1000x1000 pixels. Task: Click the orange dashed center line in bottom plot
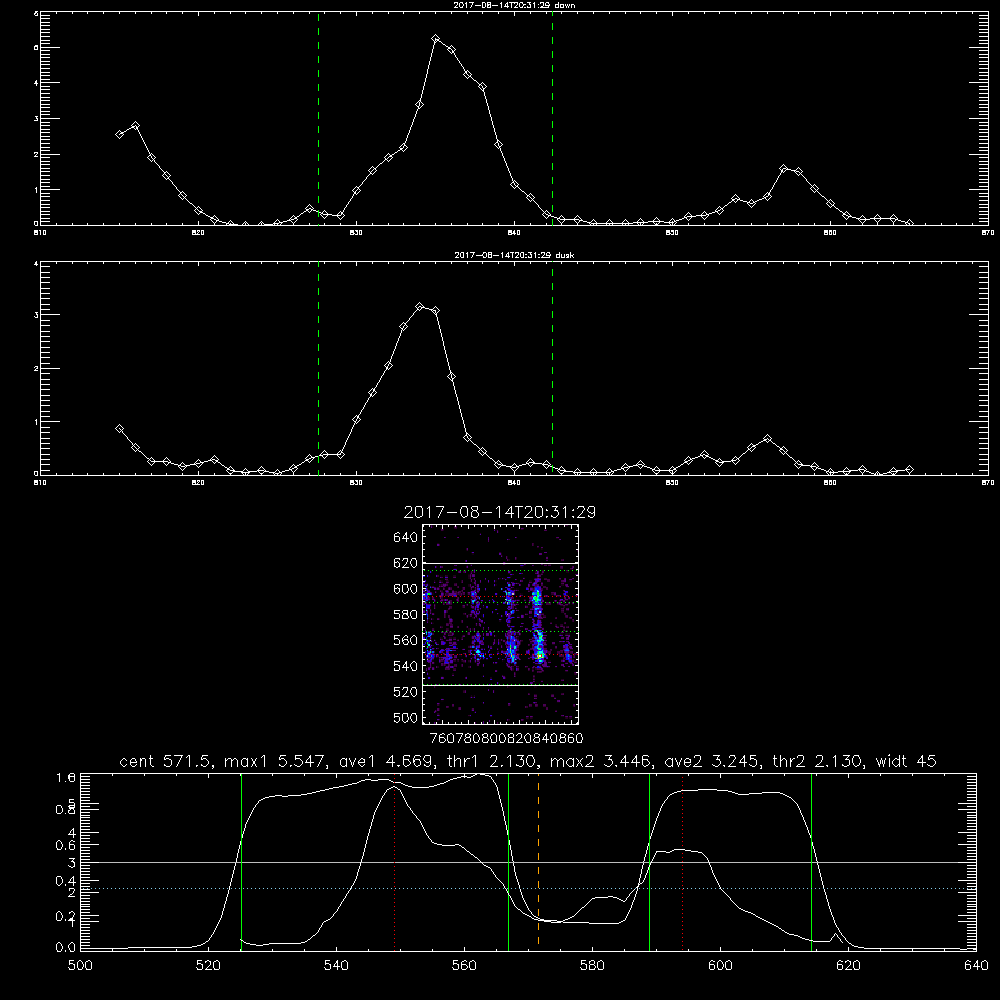538,861
